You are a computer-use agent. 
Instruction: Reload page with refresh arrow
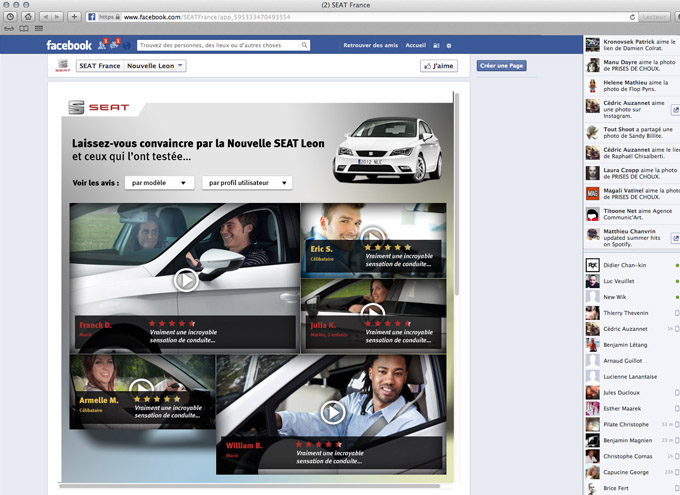[x=632, y=17]
